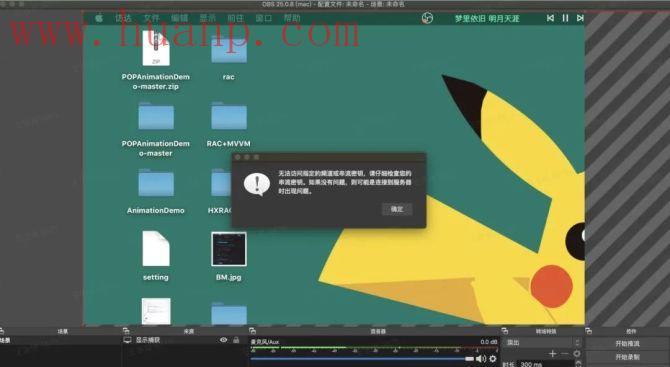Open the 文件 menu

click(151, 18)
